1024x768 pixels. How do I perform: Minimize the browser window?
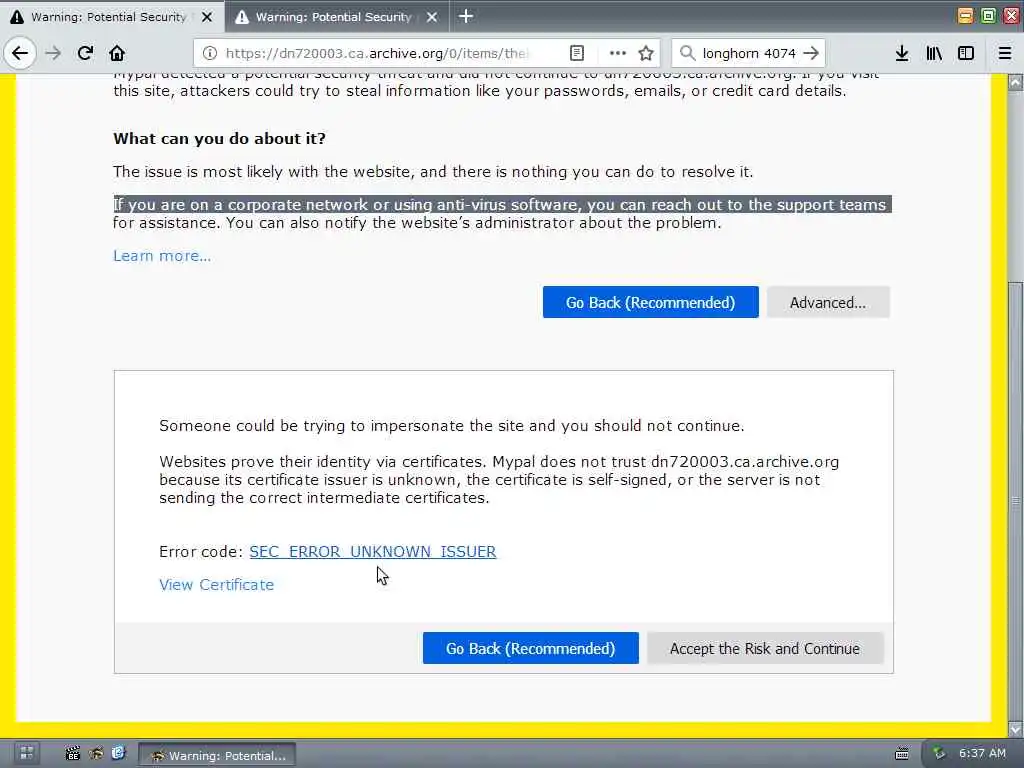click(x=965, y=16)
